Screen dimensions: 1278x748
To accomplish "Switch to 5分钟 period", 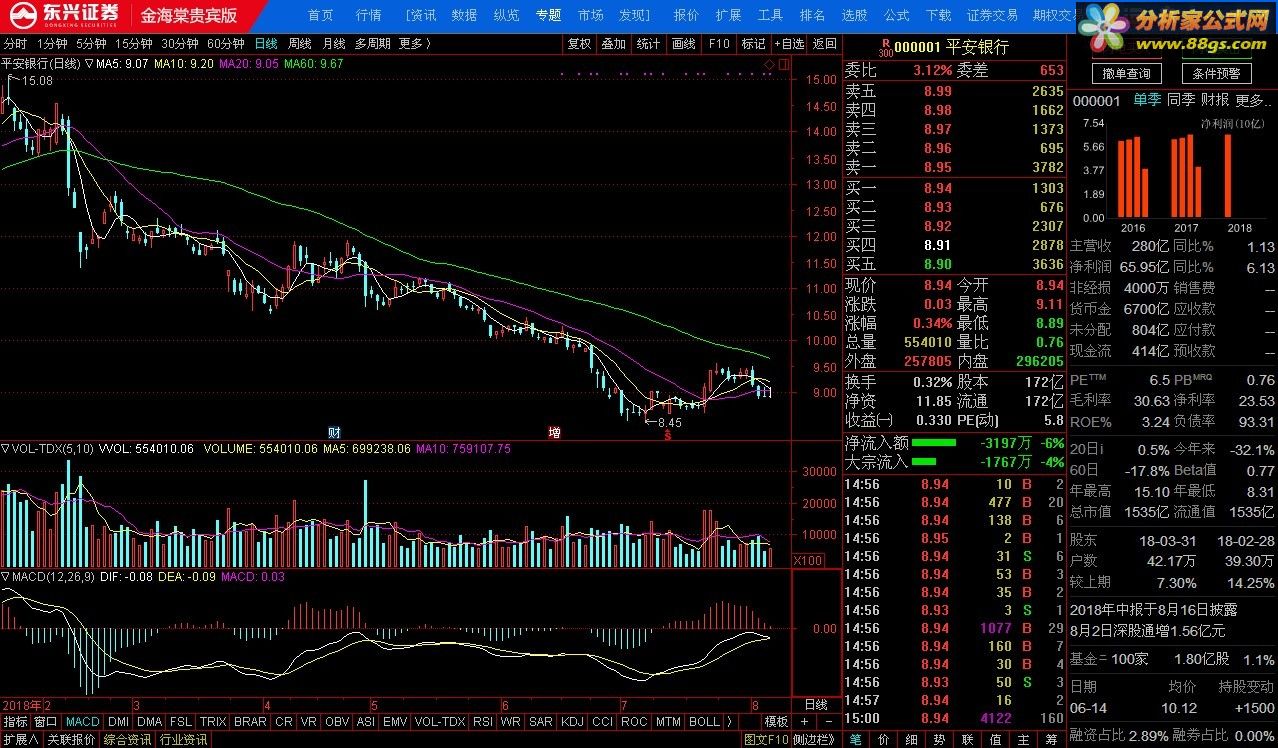I will (x=91, y=44).
